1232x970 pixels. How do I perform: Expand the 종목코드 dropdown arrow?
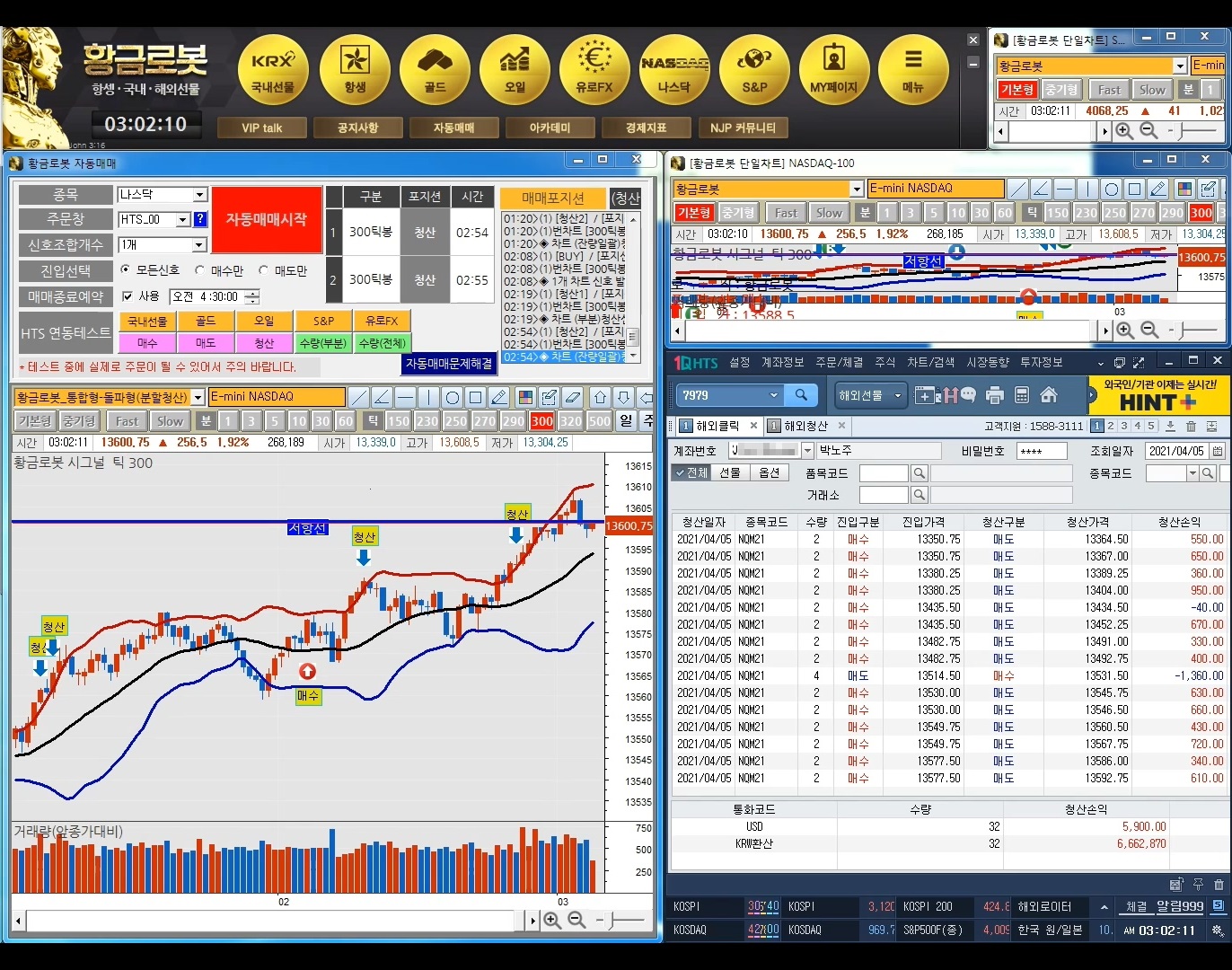pyautogui.click(x=1192, y=473)
